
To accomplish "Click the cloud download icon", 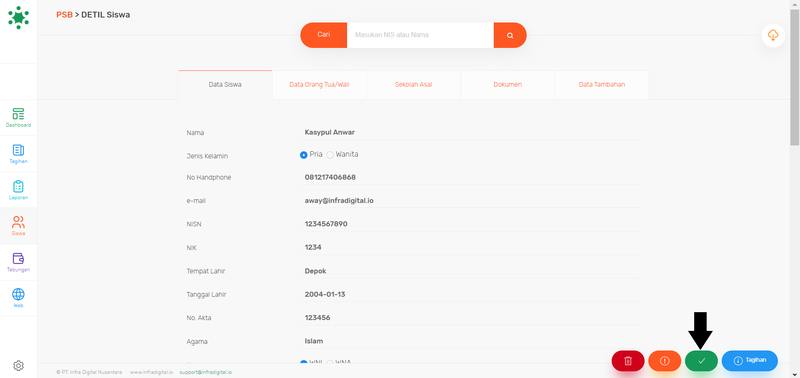I will pyautogui.click(x=773, y=35).
